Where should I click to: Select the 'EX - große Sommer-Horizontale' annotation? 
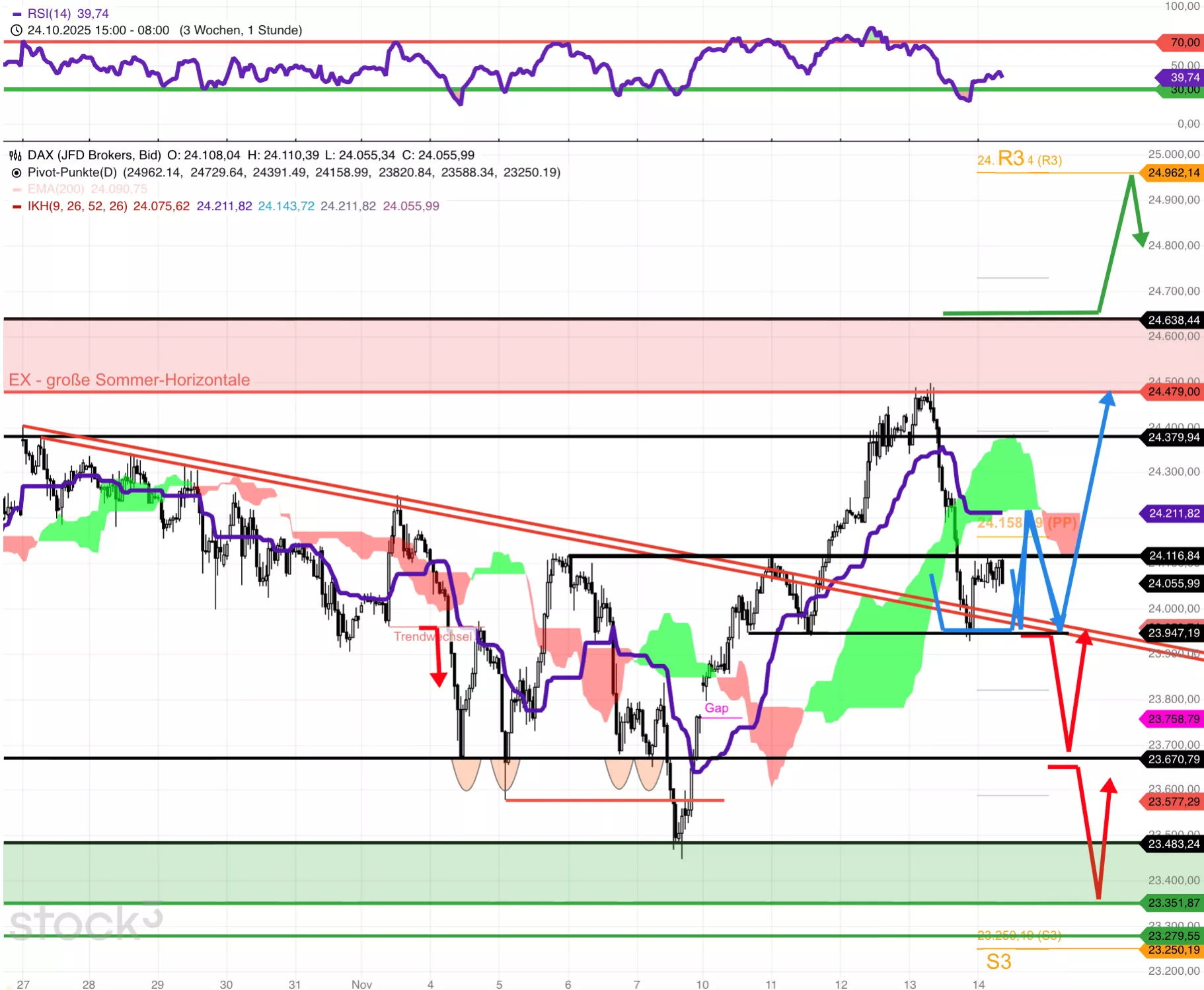(x=129, y=380)
